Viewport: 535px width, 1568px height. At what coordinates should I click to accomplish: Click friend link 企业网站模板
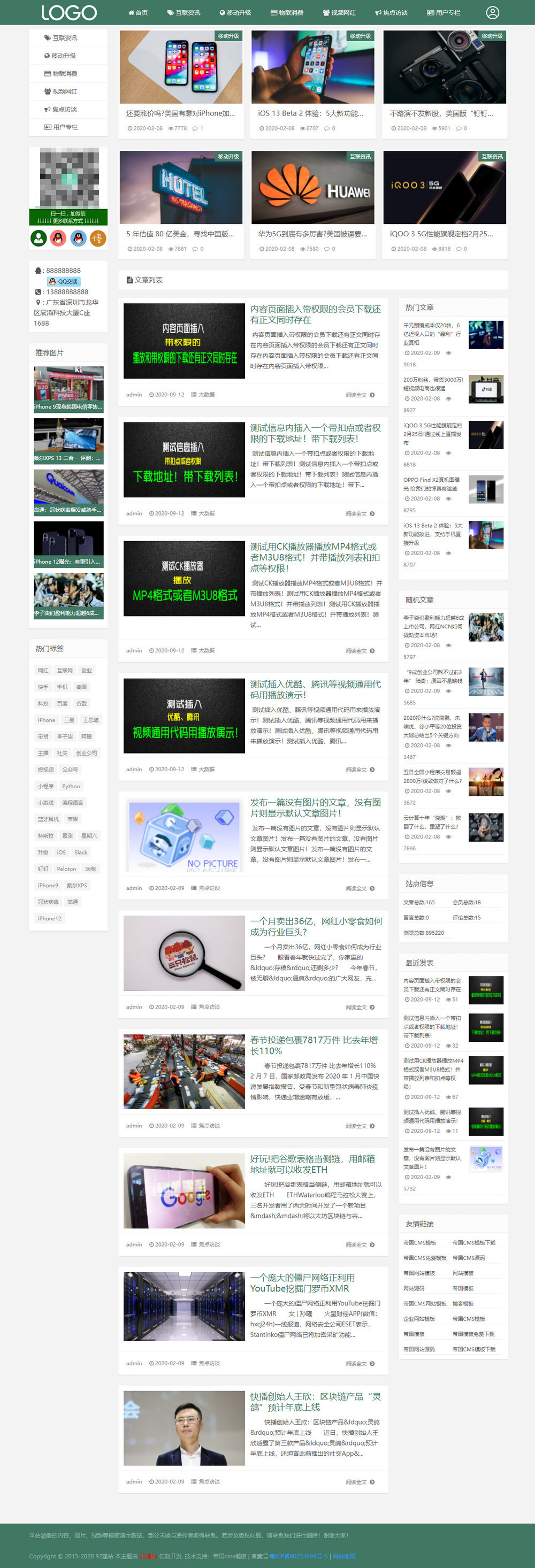pos(419,1318)
